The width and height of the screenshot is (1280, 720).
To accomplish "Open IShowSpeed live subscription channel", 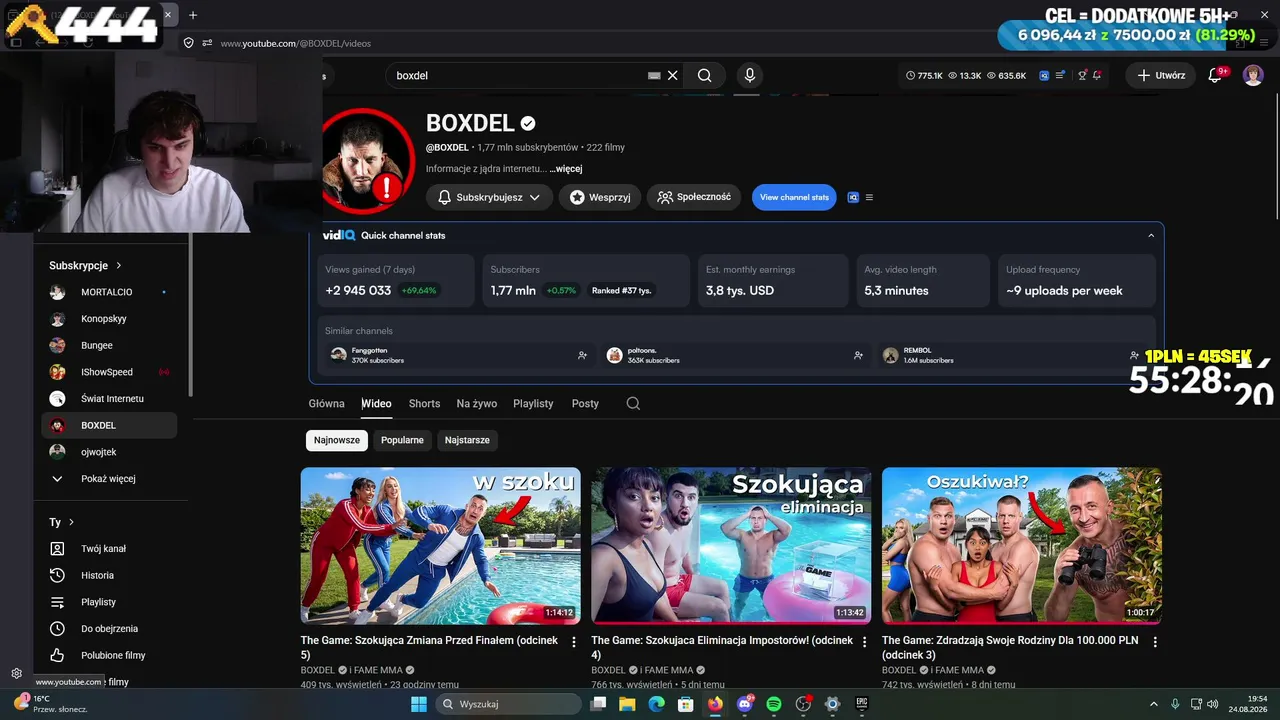I will 109,372.
